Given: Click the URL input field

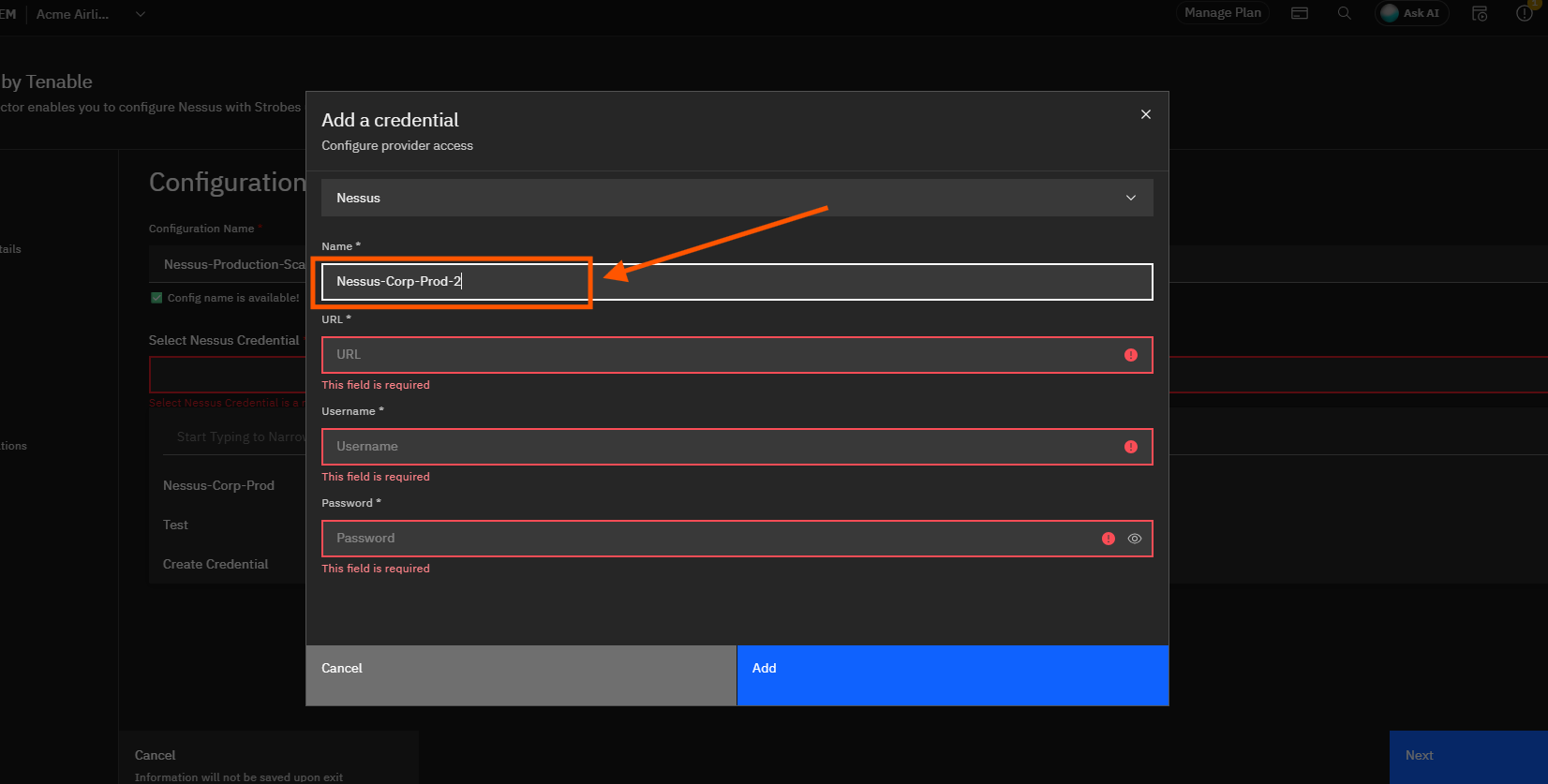Looking at the screenshot, I should [737, 355].
